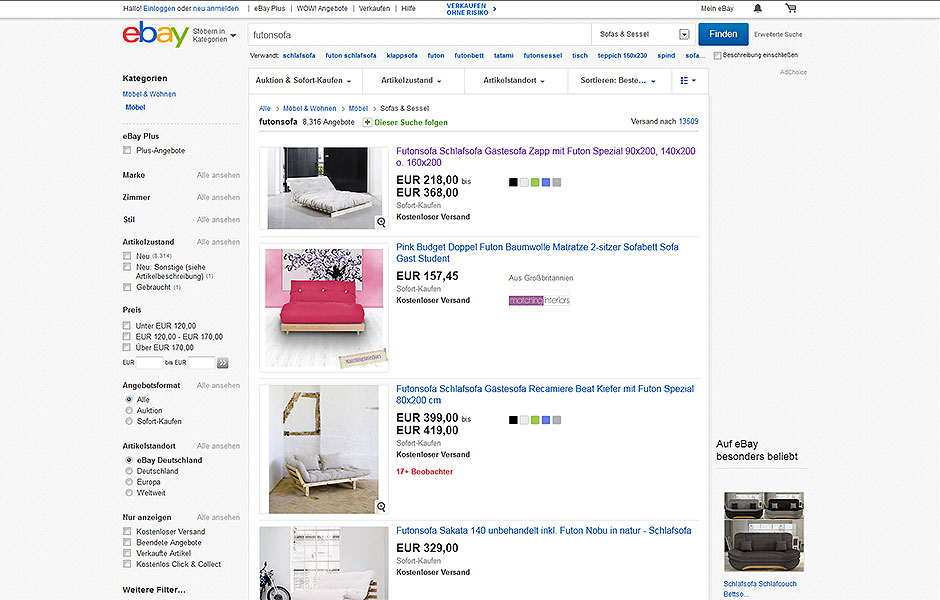Viewport: 940px width, 600px height.
Task: Click the Finden search button
Action: 723,34
